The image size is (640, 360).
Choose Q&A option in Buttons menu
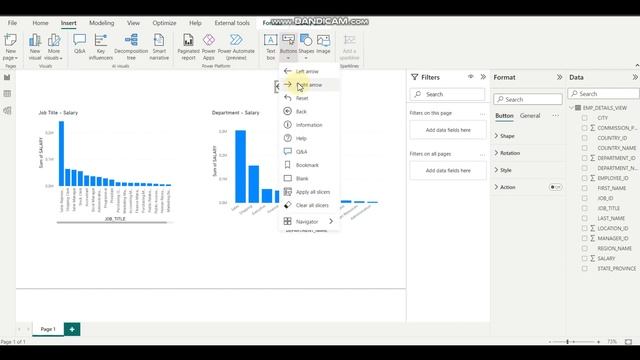309,152
